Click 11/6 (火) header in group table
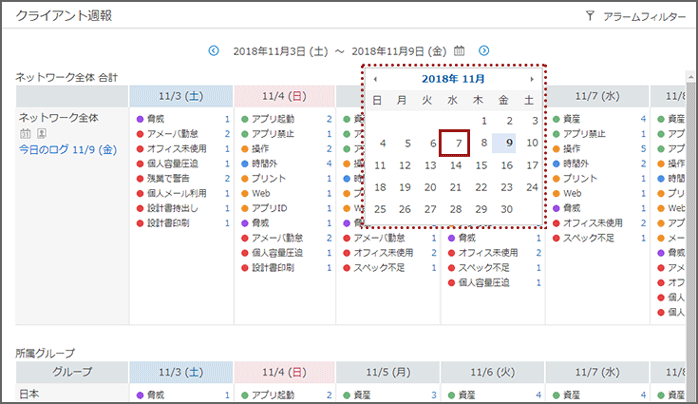Image resolution: width=698 pixels, height=404 pixels. 493,372
